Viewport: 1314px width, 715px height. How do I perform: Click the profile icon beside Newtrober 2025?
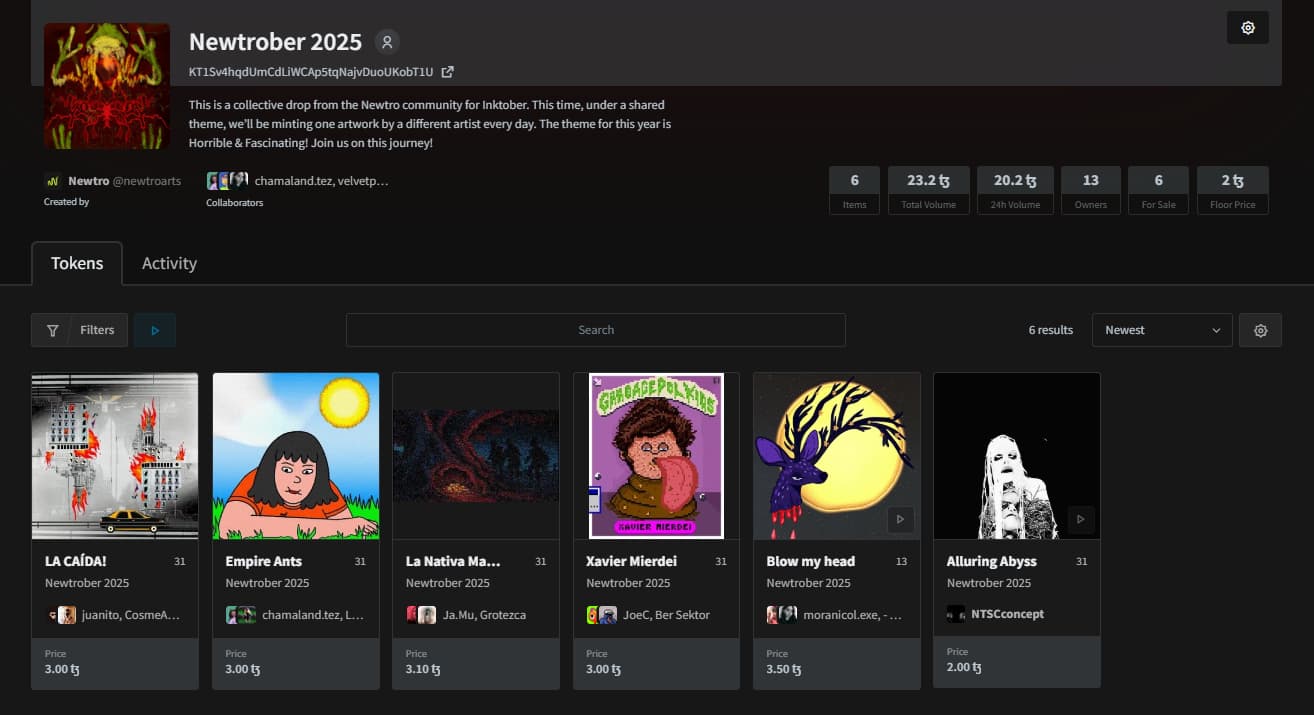[387, 42]
